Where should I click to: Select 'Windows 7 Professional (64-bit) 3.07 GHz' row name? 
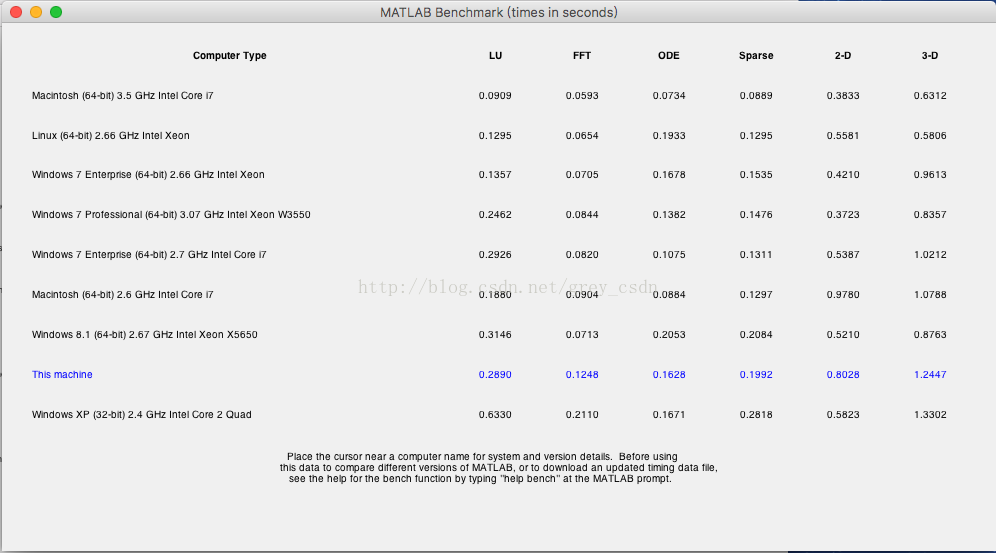pos(171,215)
